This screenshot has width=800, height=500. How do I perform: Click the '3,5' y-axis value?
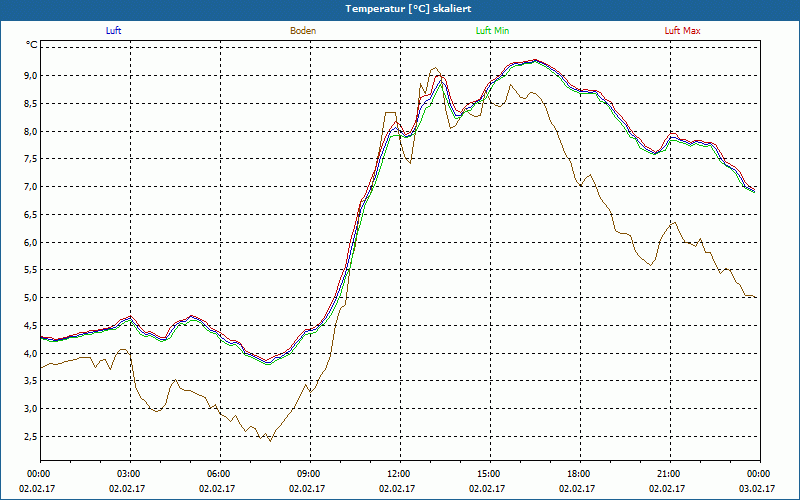pos(32,381)
